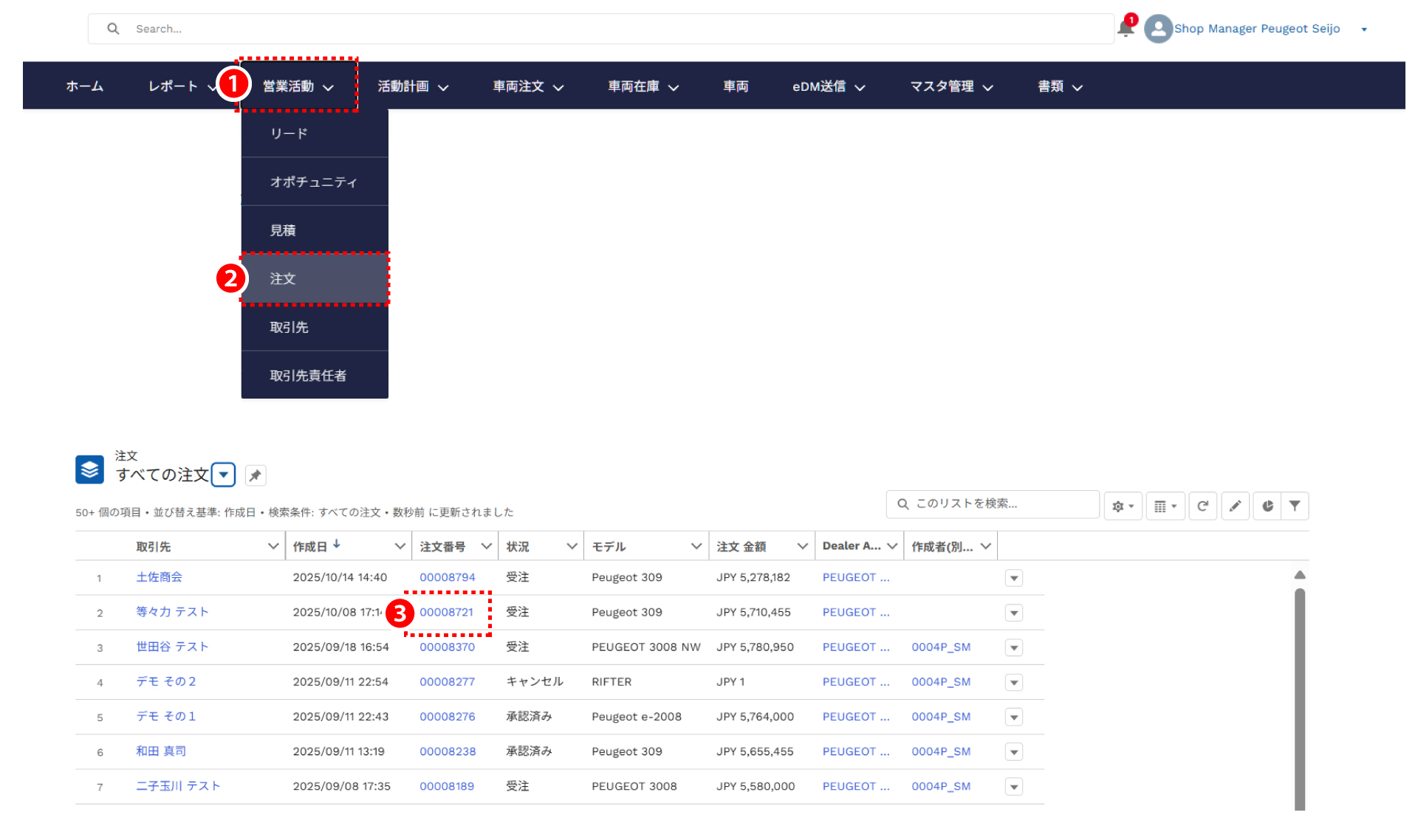
Task: Expand profile menu arrow beside user name
Action: (x=1364, y=30)
